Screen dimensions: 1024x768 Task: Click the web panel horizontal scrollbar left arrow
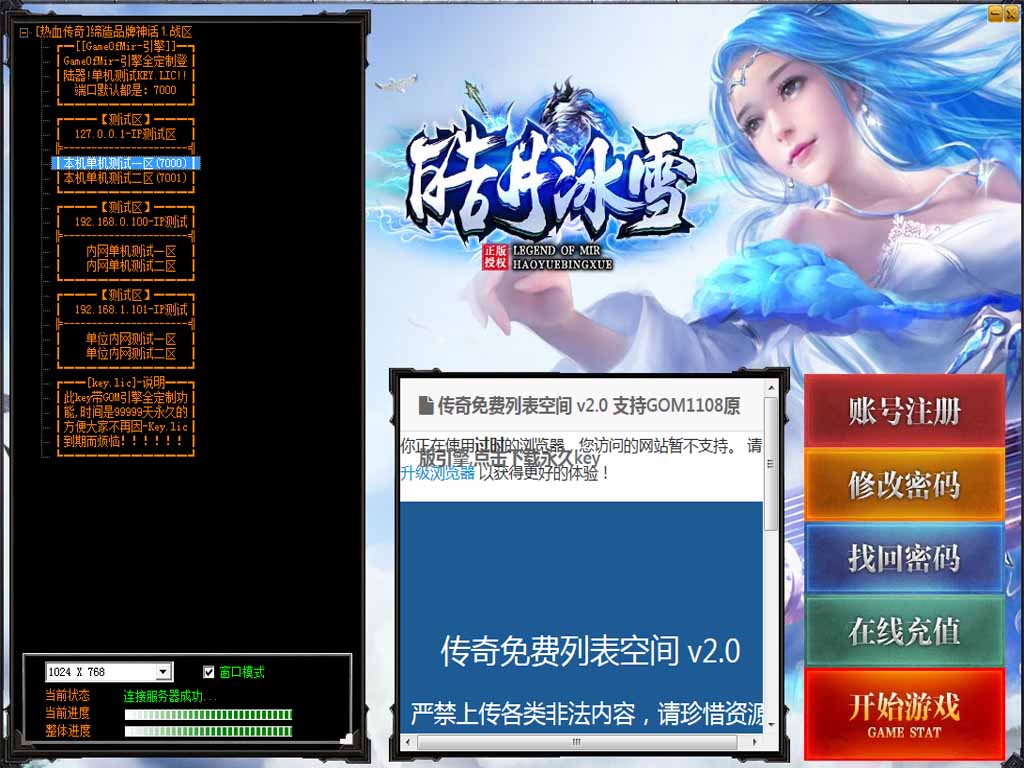tap(408, 743)
